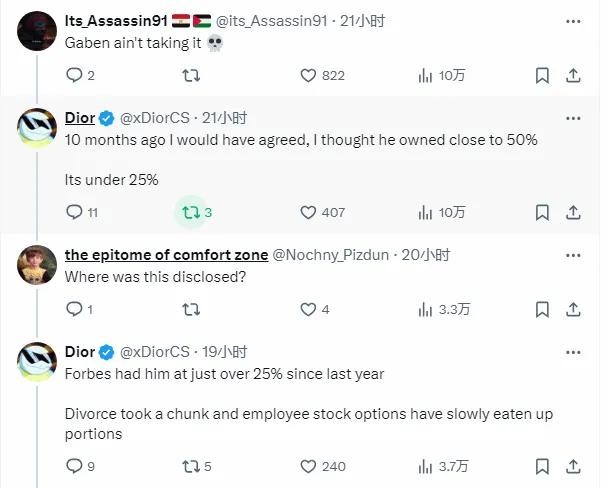Bookmark Dior's Forbes tweet
The image size is (606, 488).
pos(541,465)
